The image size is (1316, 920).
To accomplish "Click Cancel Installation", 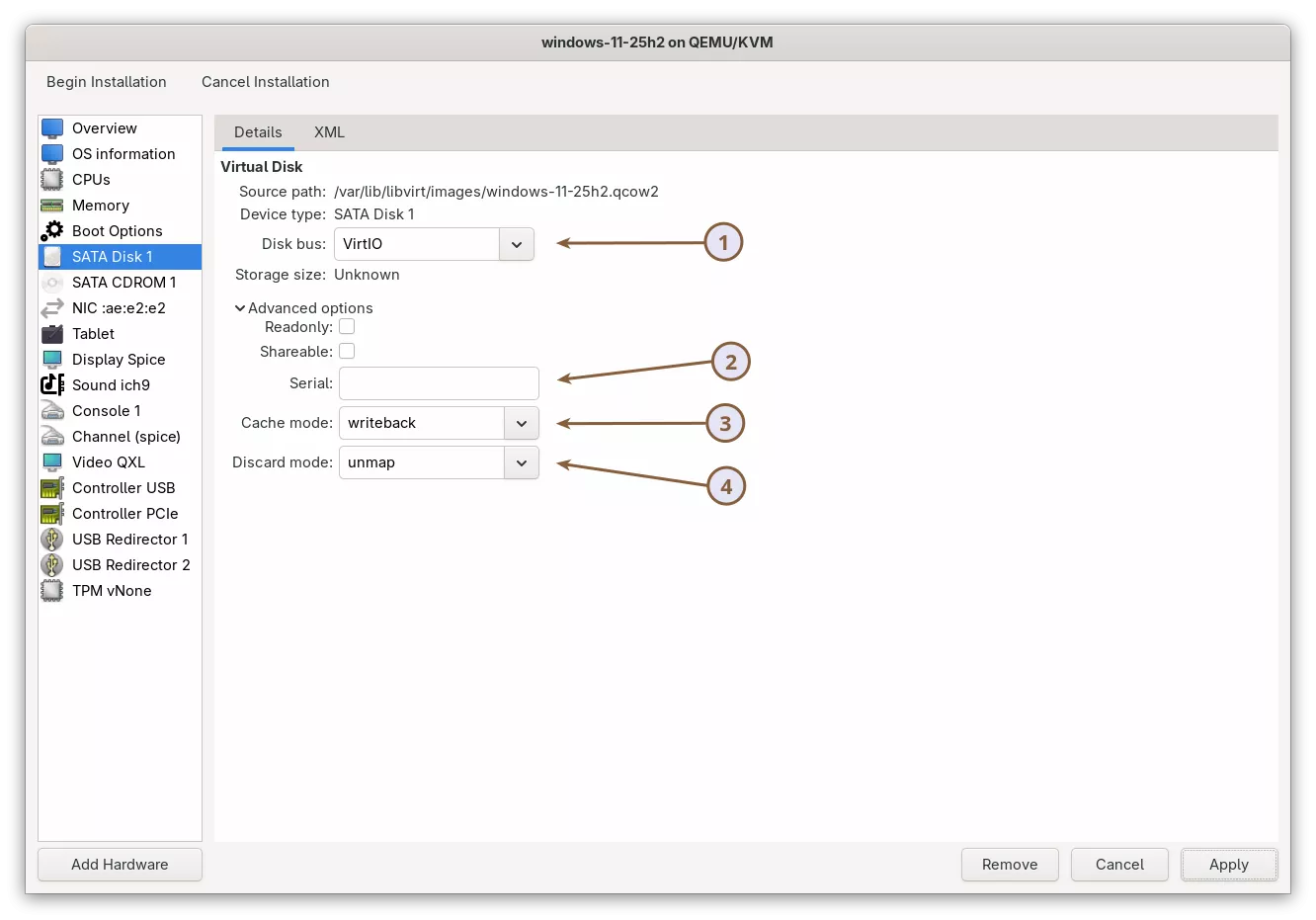I will coord(266,82).
